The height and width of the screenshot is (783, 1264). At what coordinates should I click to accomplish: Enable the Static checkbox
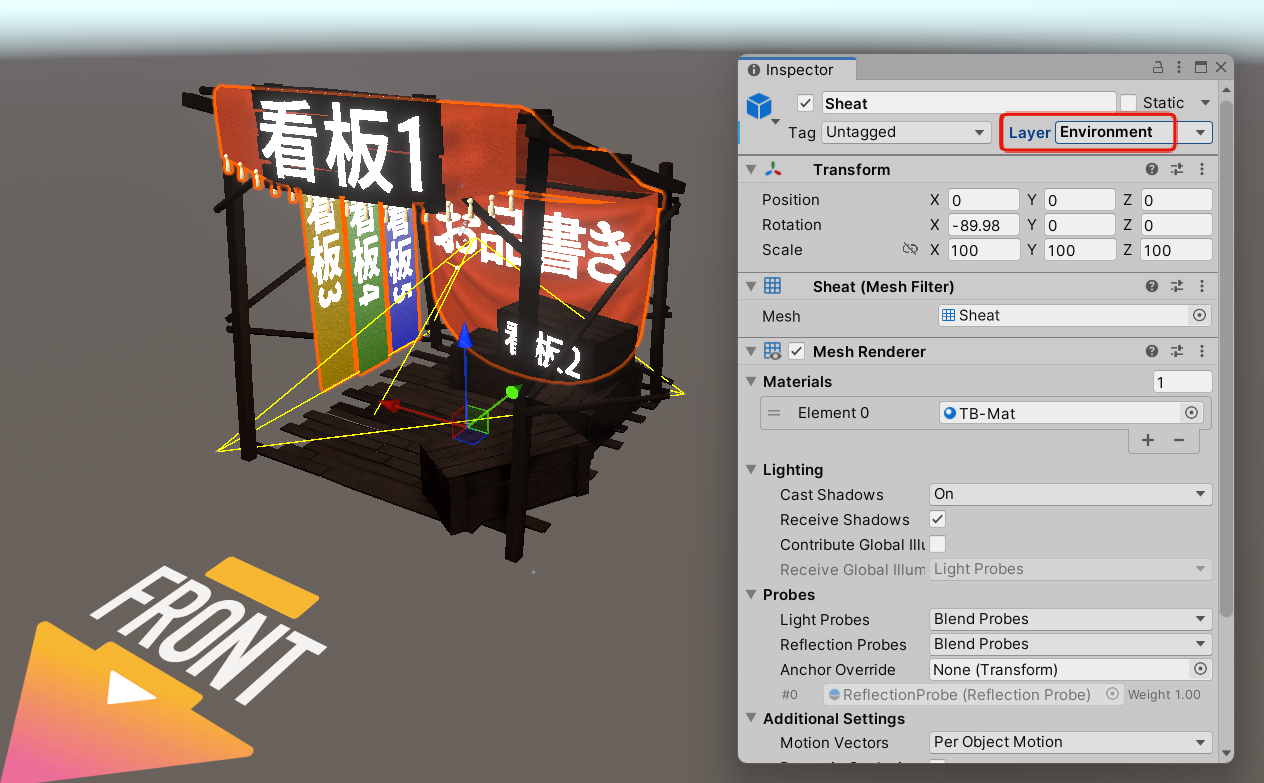coord(1129,103)
